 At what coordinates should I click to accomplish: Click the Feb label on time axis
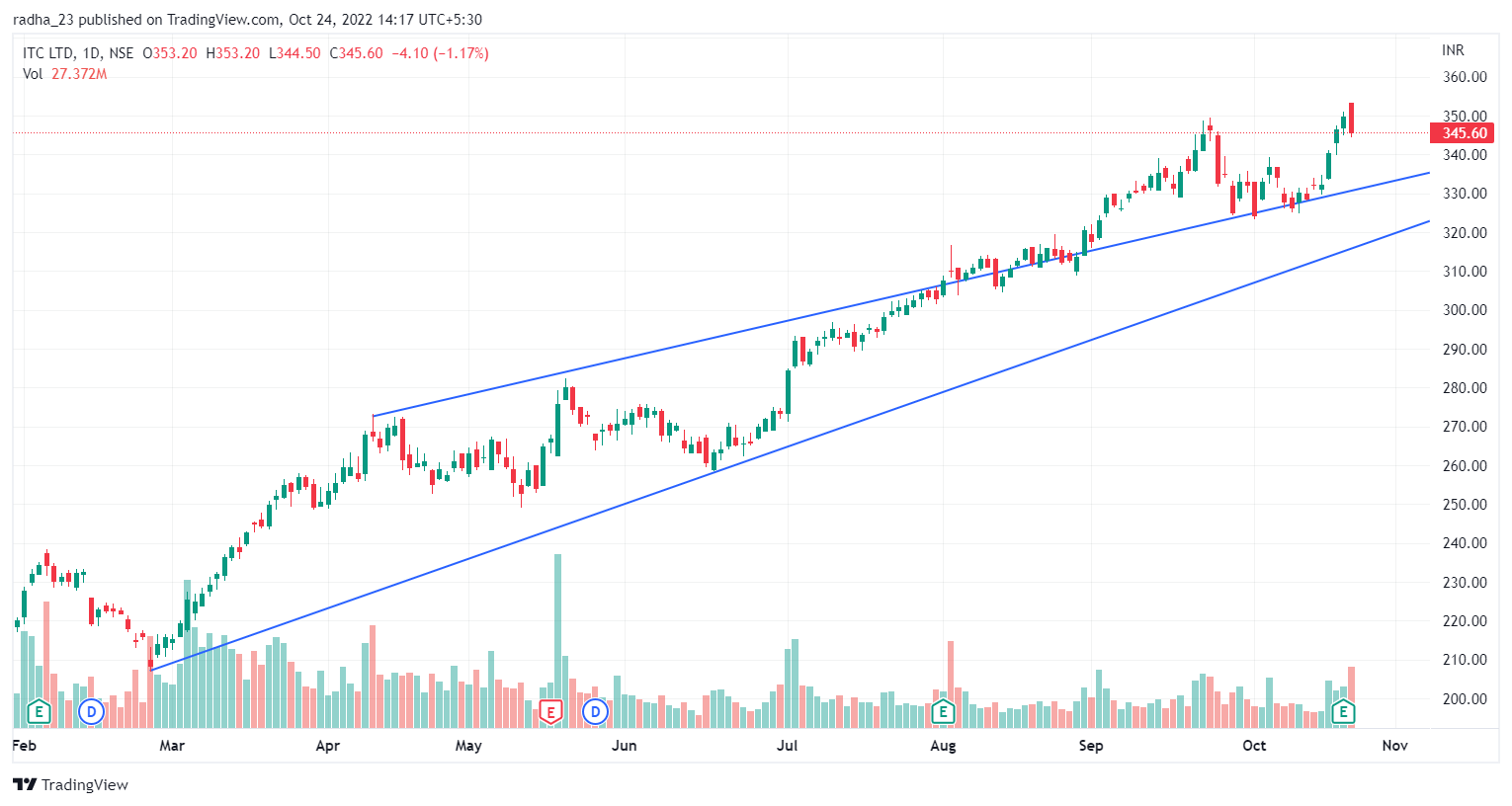pos(25,746)
